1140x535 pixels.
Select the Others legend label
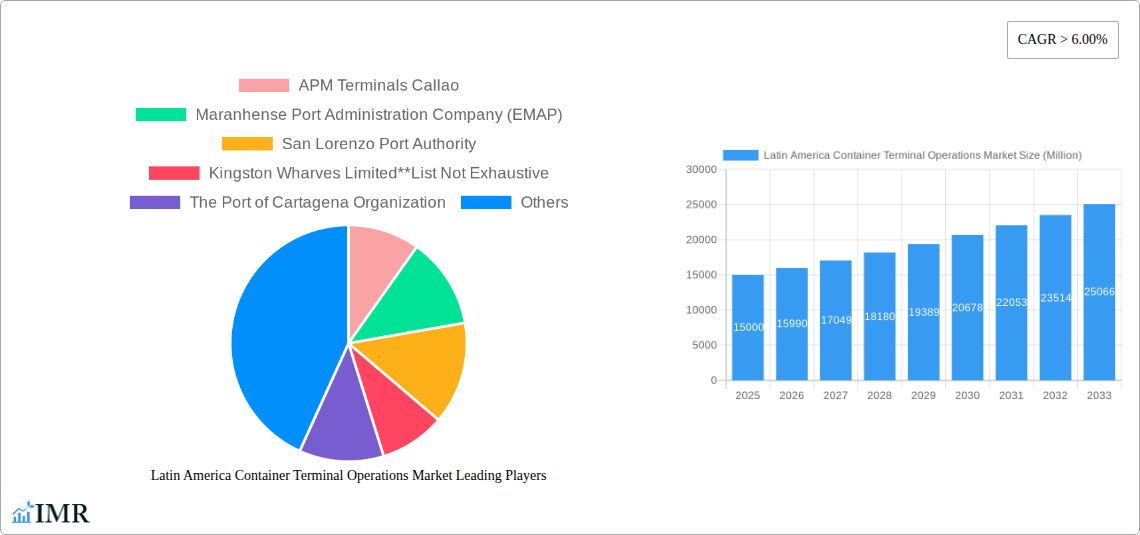(545, 202)
